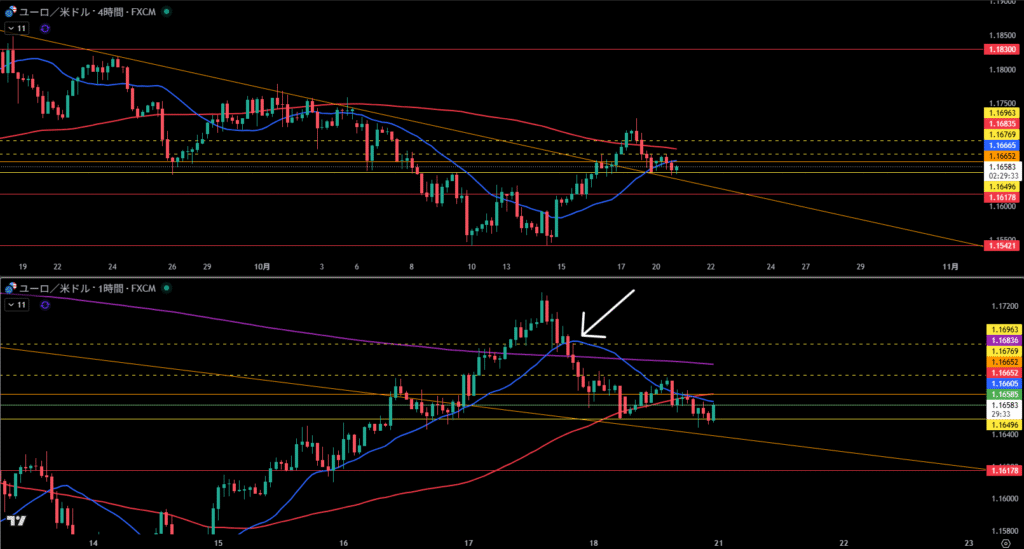The height and width of the screenshot is (549, 1024).
Task: Click the purple circular indicator icon on the 1-hour chart
Action: pos(45,306)
